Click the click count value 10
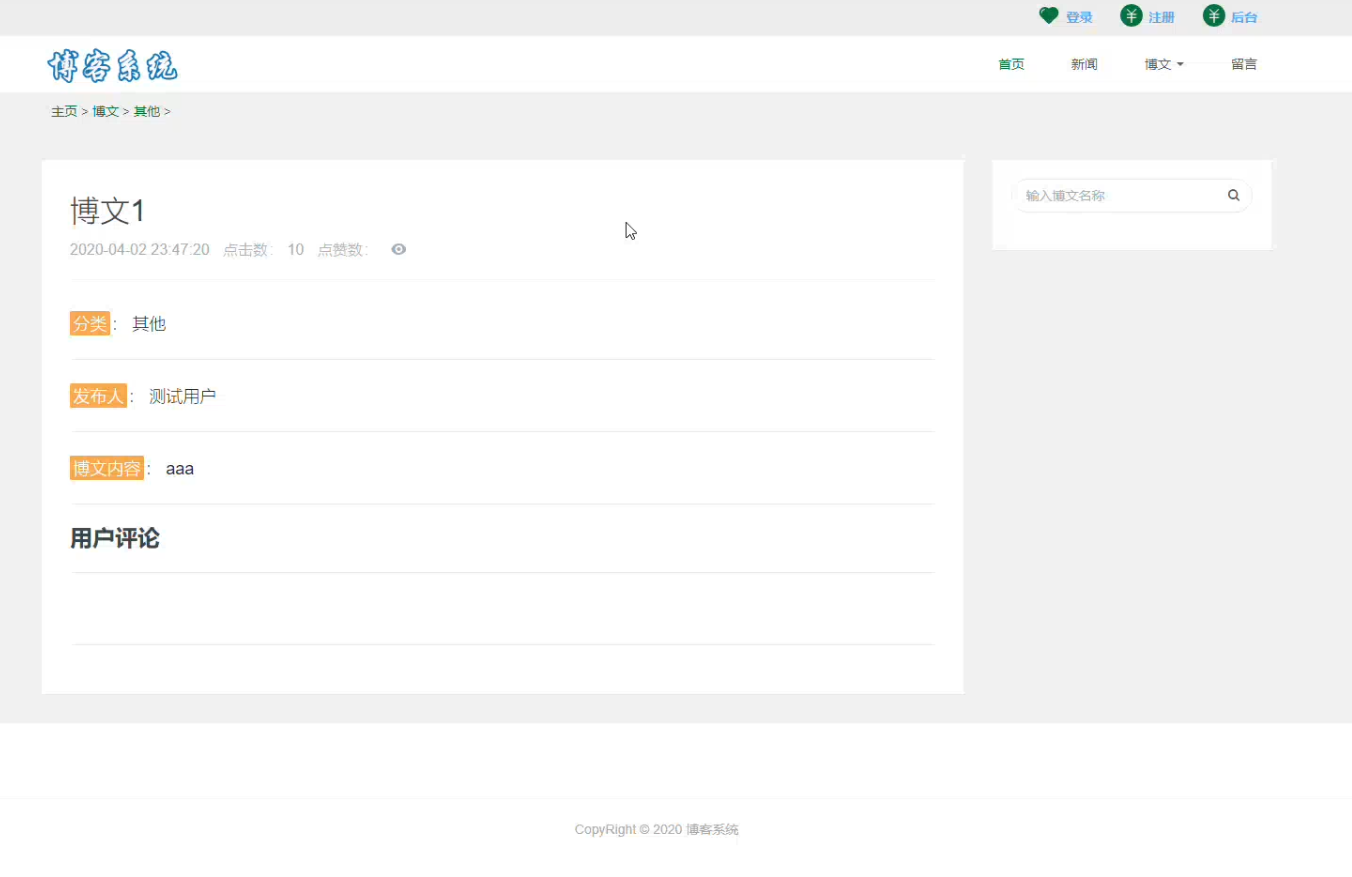This screenshot has height=877, width=1352. [296, 250]
